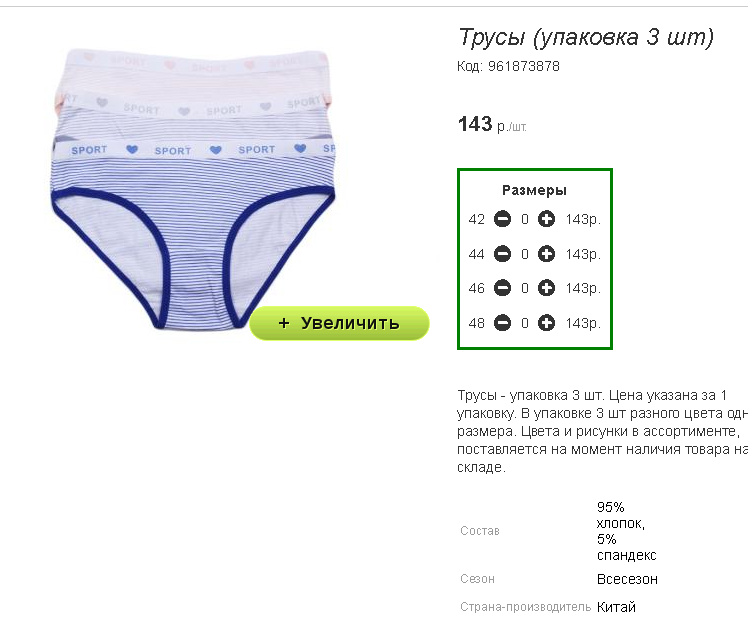748x626 pixels.
Task: Click the product title Трусы (упаковка 3 шт)
Action: tap(586, 37)
